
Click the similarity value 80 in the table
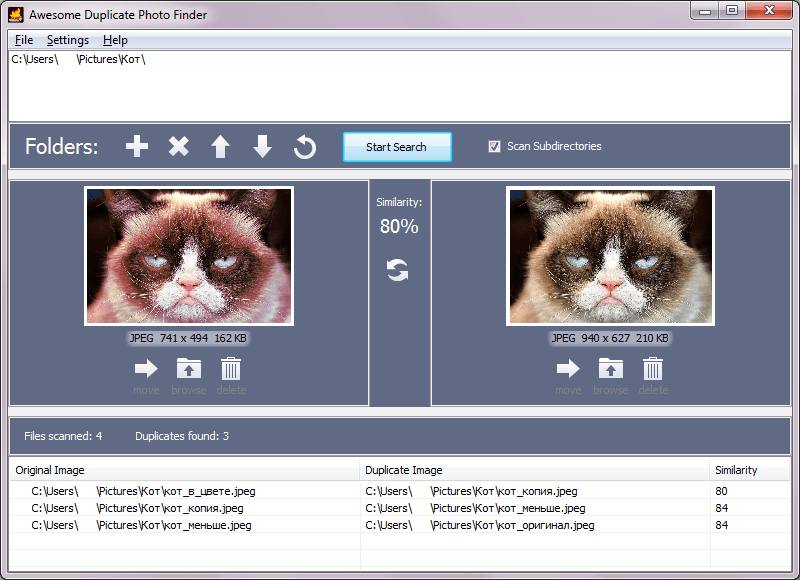(x=721, y=491)
